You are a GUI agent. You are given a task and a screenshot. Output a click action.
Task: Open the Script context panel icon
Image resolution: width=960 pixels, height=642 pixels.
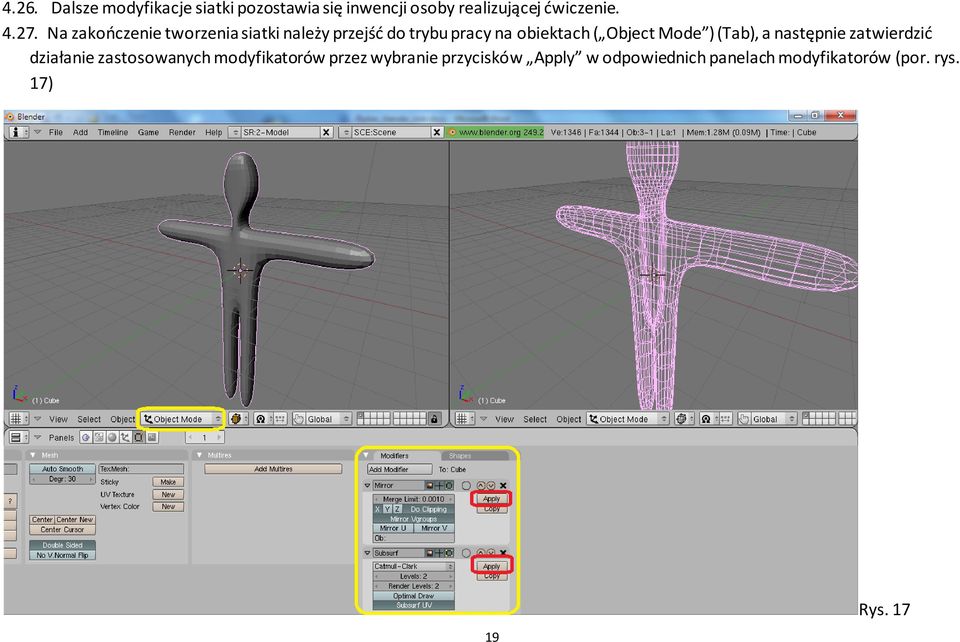[99, 438]
